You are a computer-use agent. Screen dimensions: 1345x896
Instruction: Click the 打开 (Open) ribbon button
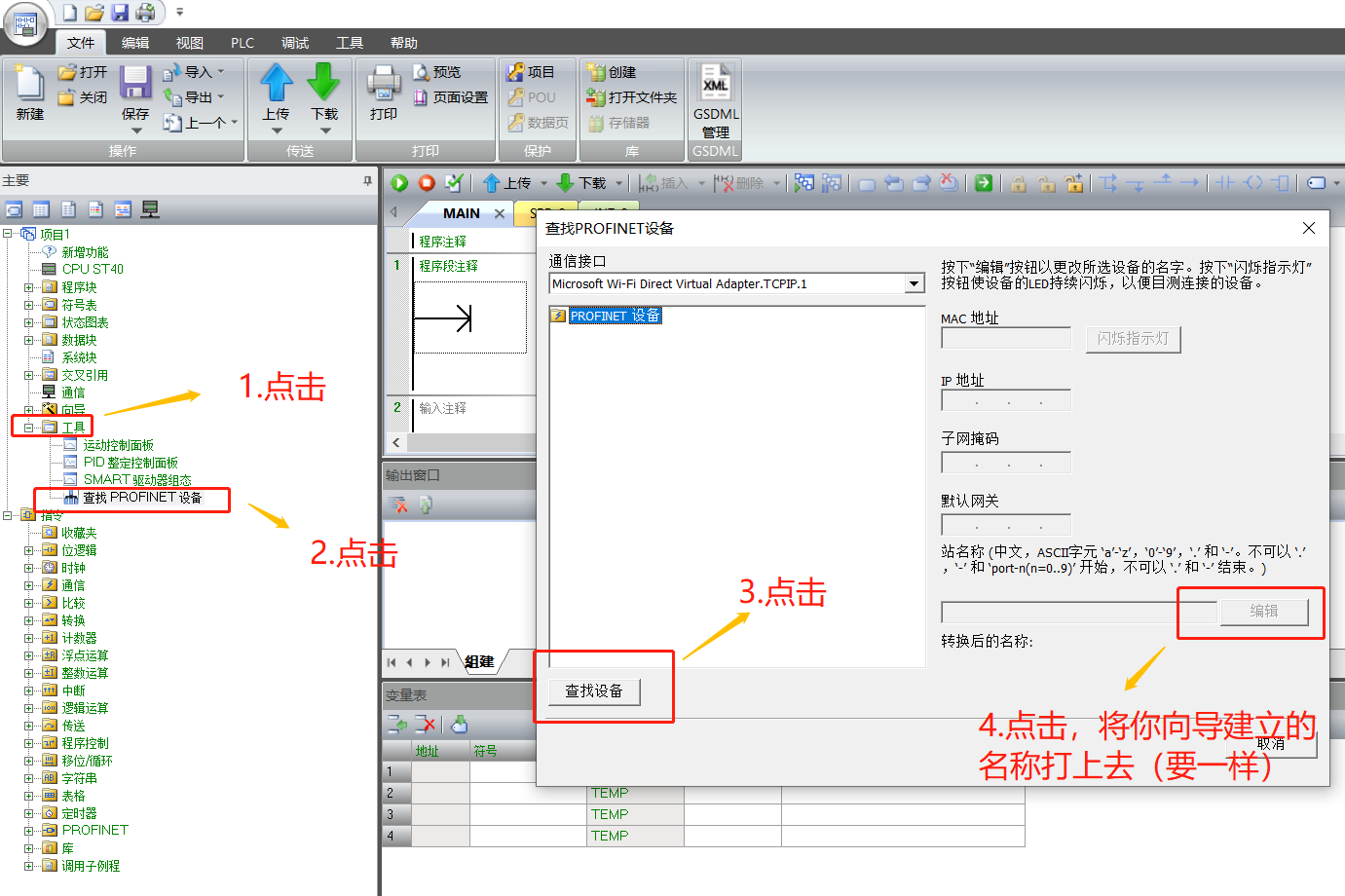tap(83, 72)
